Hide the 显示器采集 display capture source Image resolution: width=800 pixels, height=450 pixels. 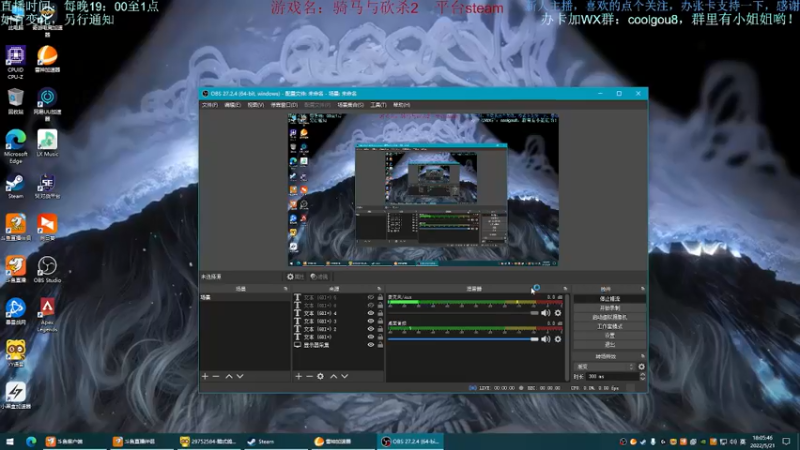[x=370, y=345]
